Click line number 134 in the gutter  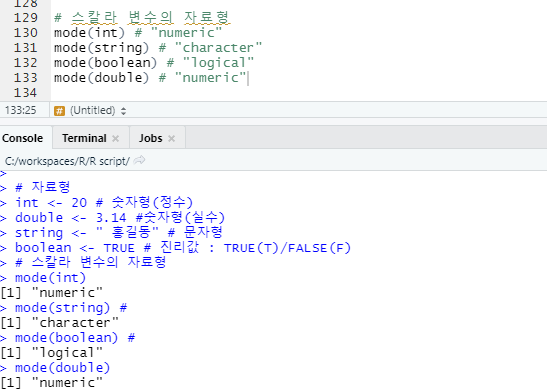(x=25, y=93)
